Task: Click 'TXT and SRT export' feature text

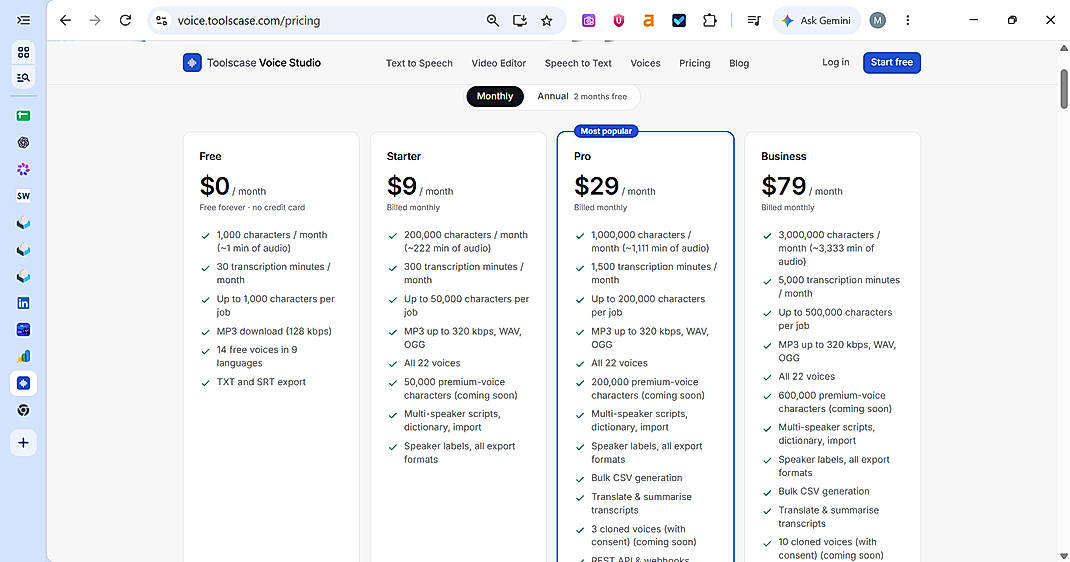Action: [261, 382]
